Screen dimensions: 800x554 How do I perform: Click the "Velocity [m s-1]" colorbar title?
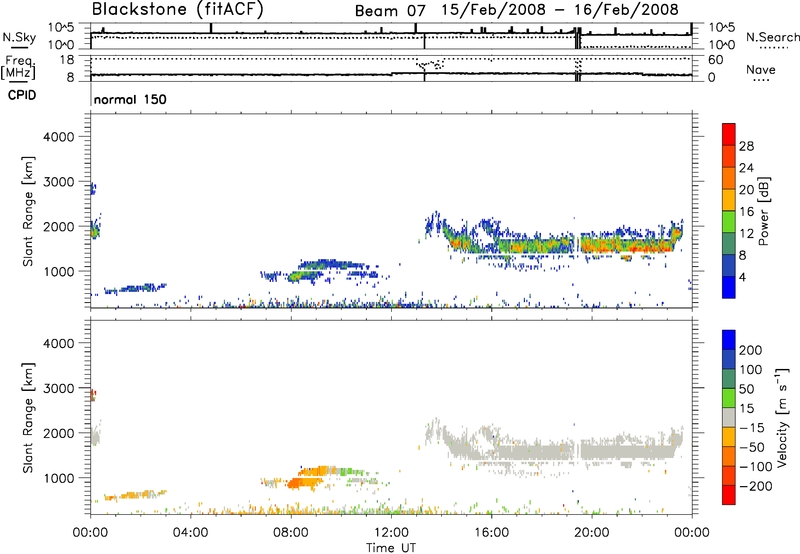782,417
